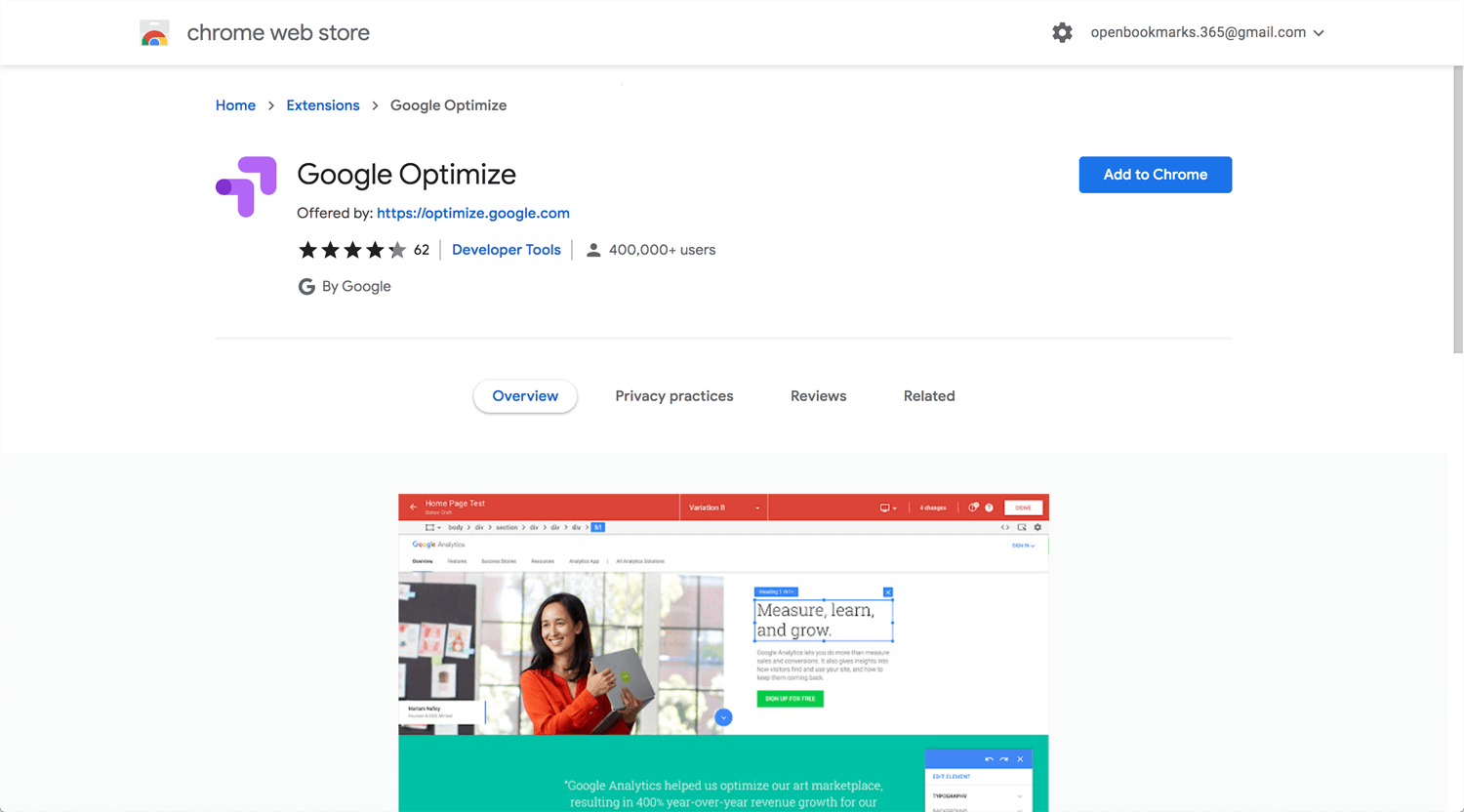
Task: Click the "By Google" label
Action: click(x=356, y=286)
